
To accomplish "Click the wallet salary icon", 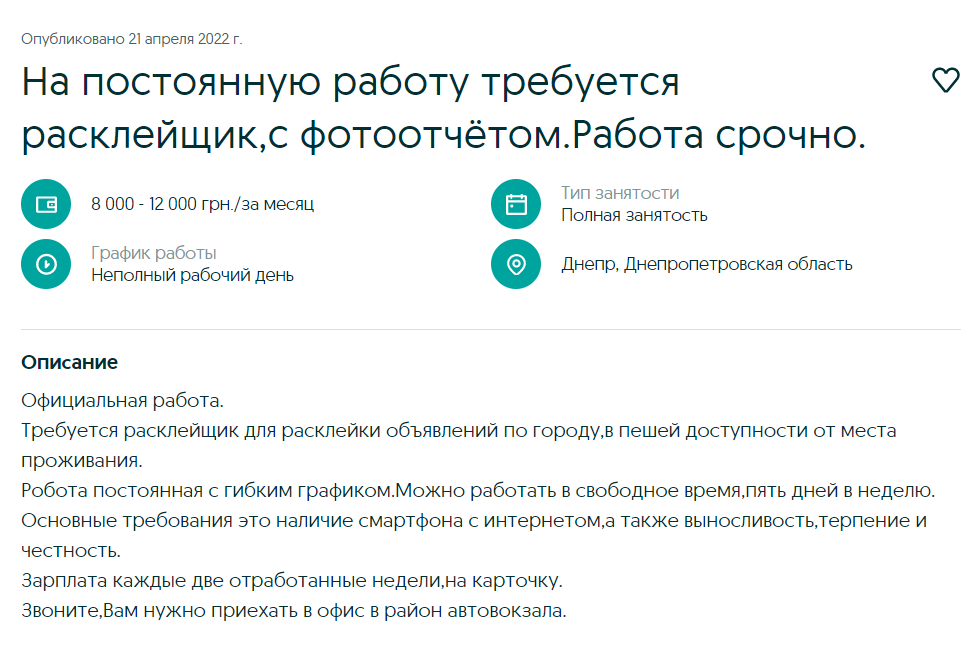I will [46, 204].
